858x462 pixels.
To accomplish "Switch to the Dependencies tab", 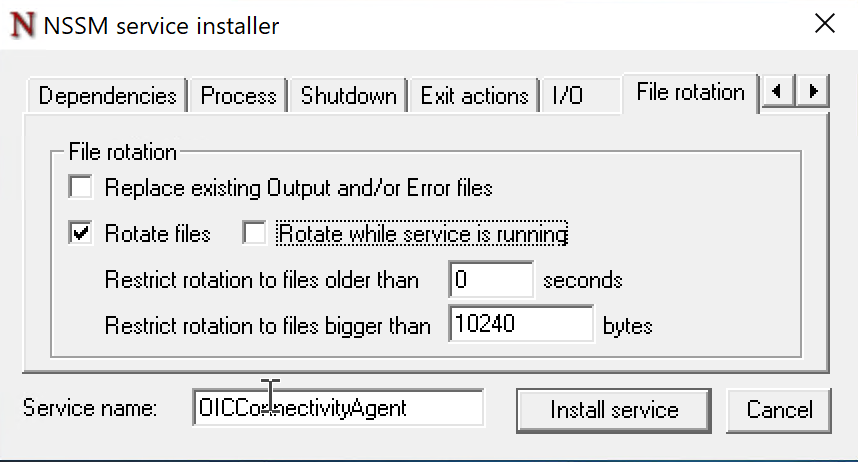I will click(x=107, y=96).
